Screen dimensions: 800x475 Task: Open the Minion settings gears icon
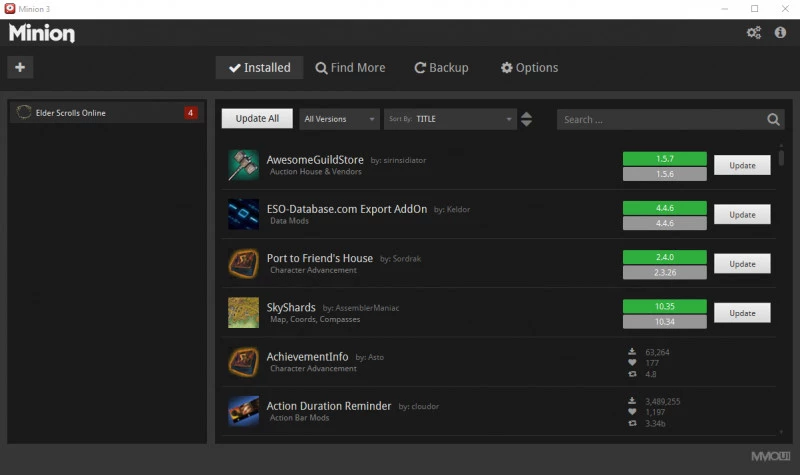click(x=754, y=33)
